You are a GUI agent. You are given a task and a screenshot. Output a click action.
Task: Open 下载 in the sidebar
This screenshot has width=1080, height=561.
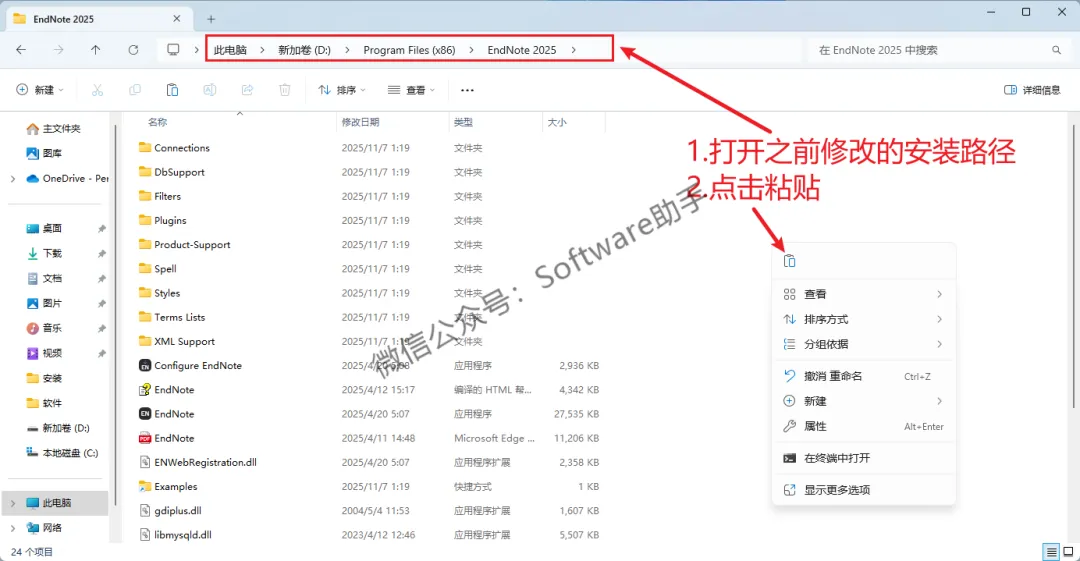(44, 254)
